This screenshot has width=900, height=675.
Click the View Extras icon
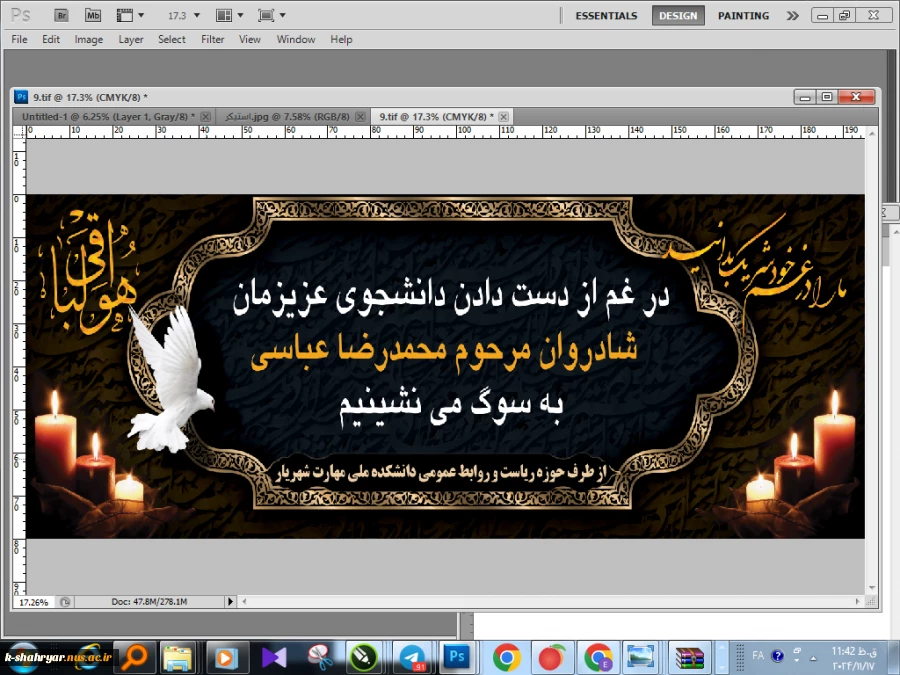coord(130,15)
